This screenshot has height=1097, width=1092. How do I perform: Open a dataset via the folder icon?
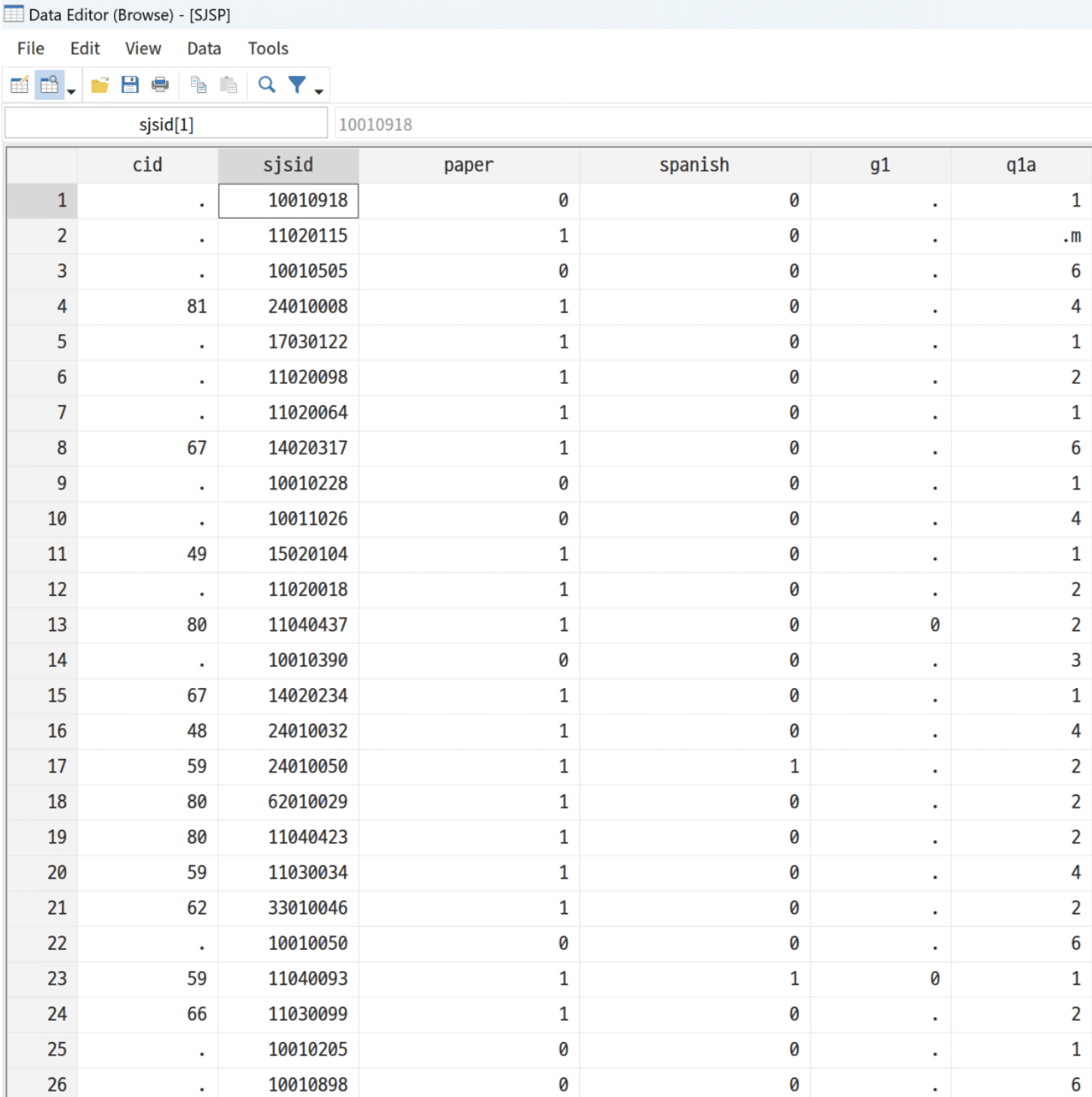[x=99, y=85]
